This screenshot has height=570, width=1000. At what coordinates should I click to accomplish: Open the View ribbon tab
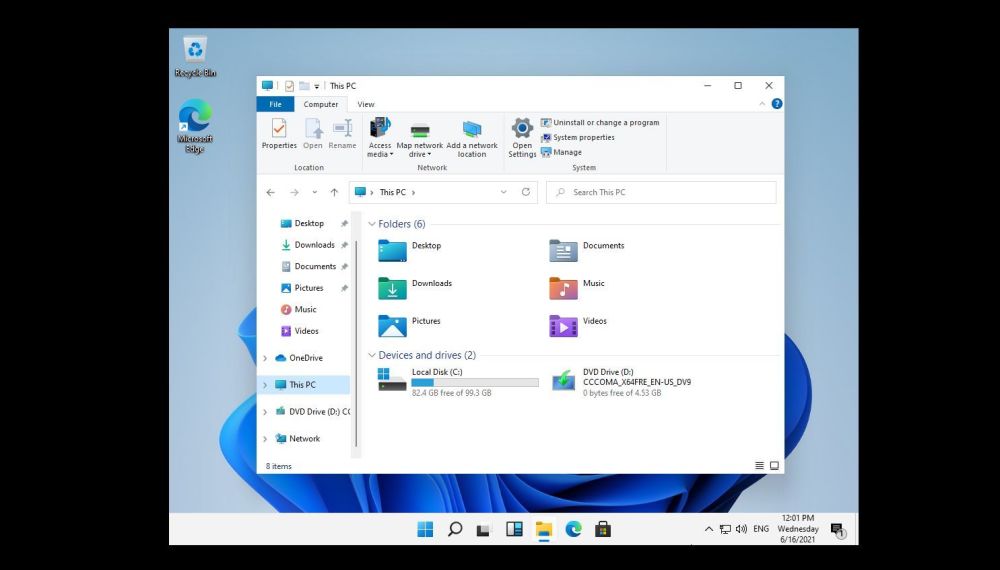366,104
